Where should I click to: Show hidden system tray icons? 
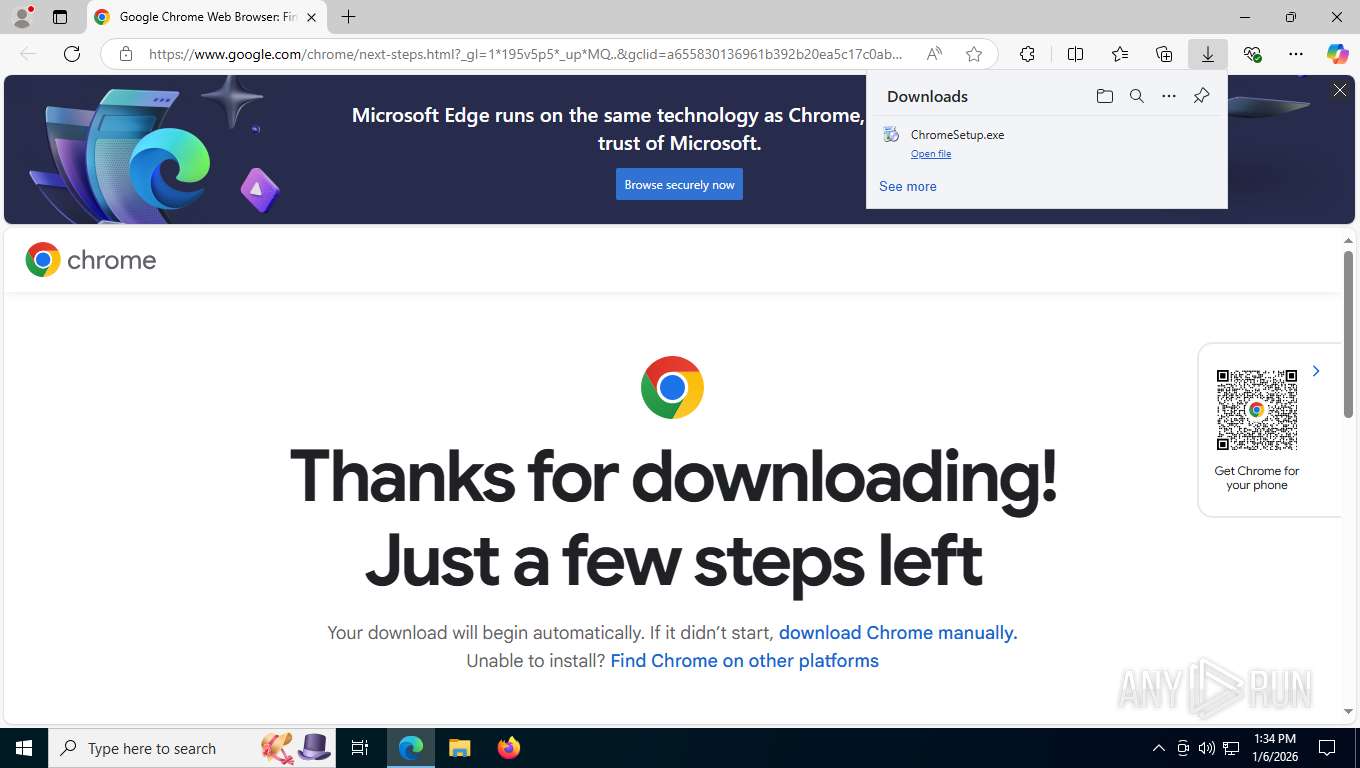(x=1159, y=748)
